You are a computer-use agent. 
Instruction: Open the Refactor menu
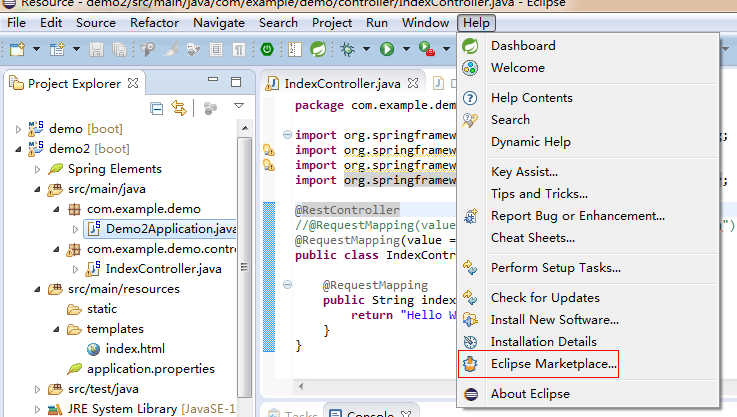(x=154, y=23)
